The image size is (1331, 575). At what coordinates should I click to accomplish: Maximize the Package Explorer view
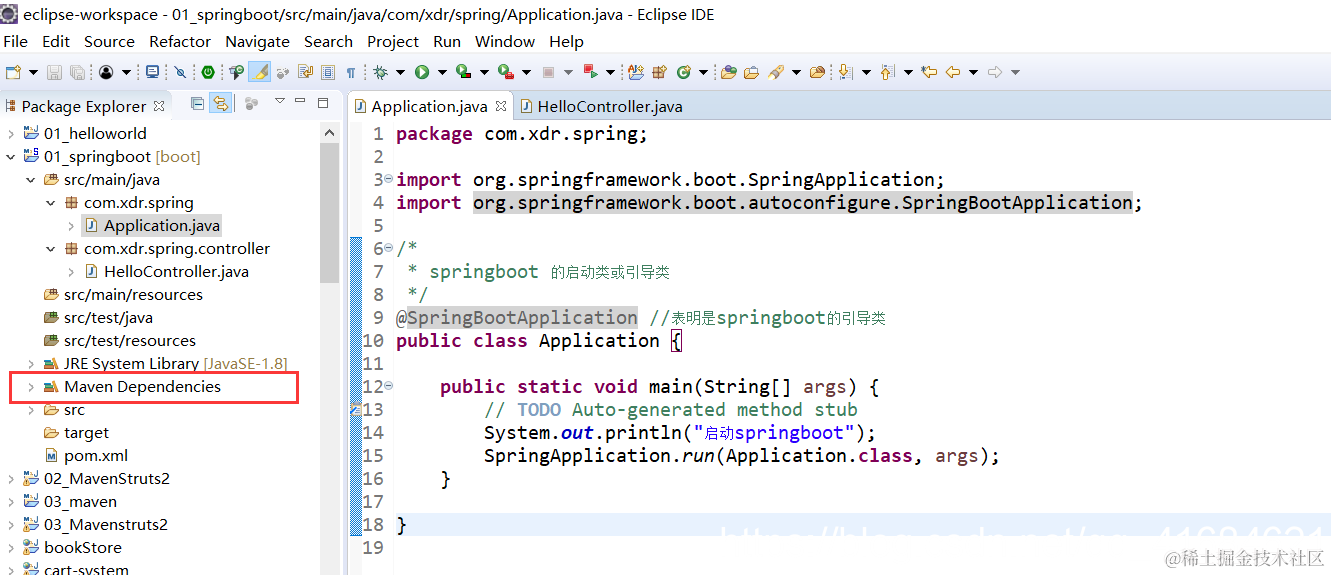[x=323, y=102]
